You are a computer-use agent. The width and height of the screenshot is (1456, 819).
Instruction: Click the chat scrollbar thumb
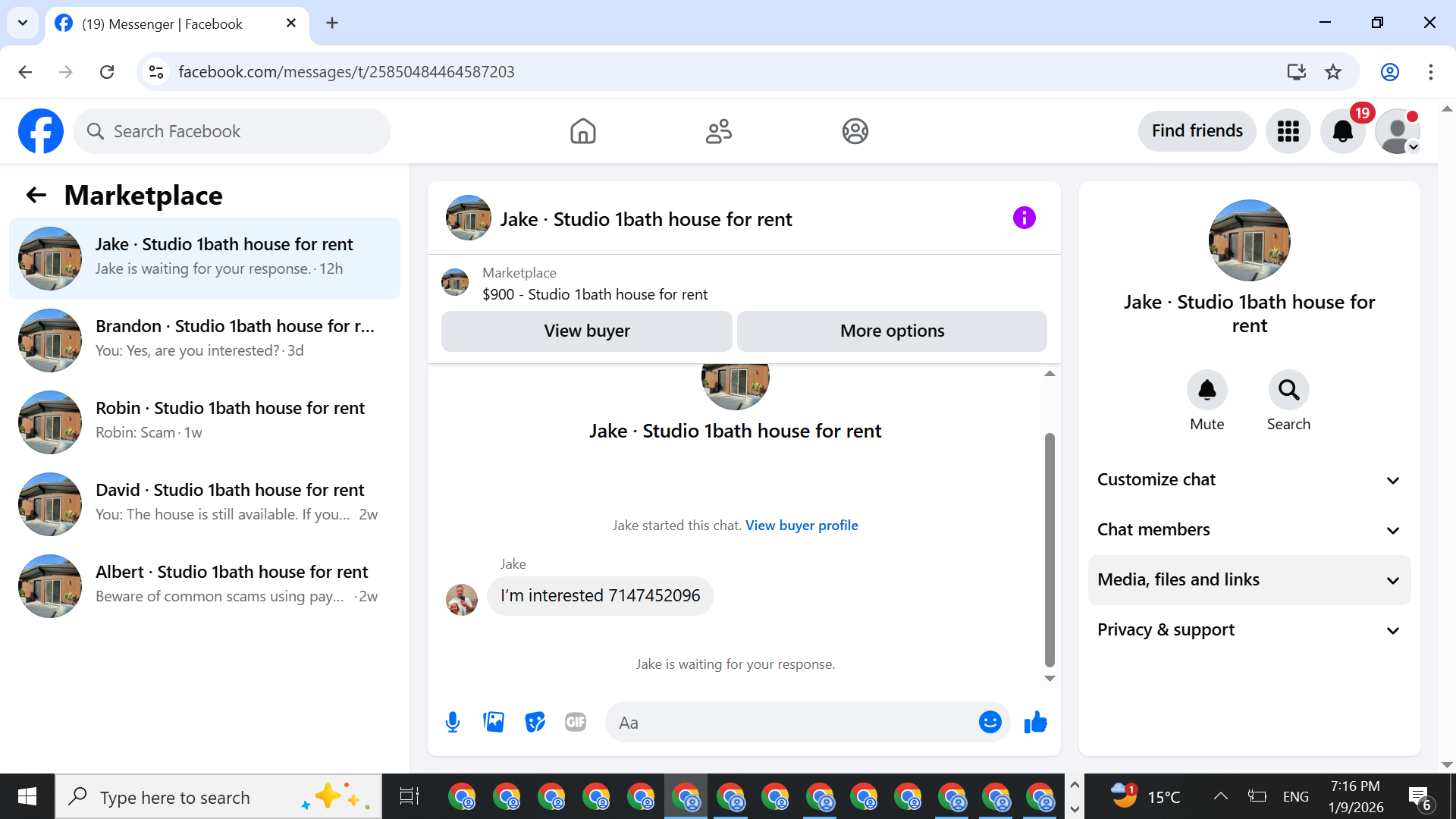point(1050,550)
